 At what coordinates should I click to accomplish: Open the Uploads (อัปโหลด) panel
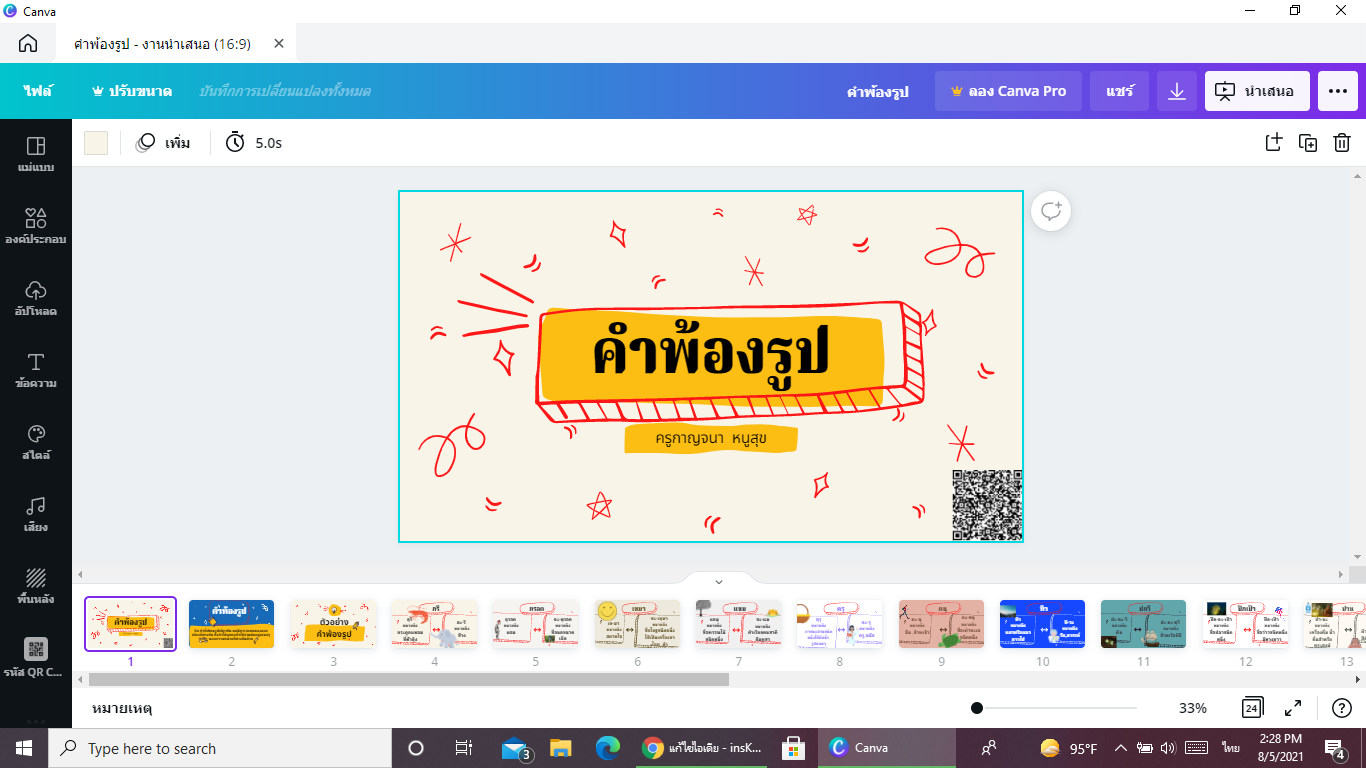click(35, 302)
